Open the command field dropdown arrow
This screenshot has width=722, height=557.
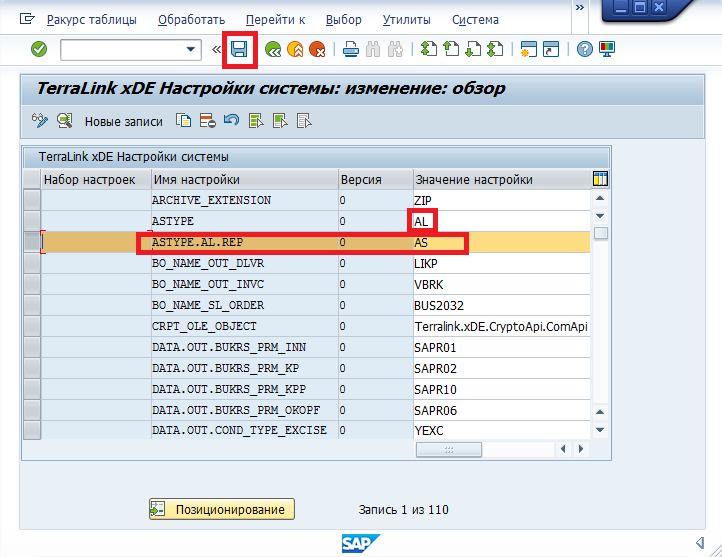[x=191, y=49]
